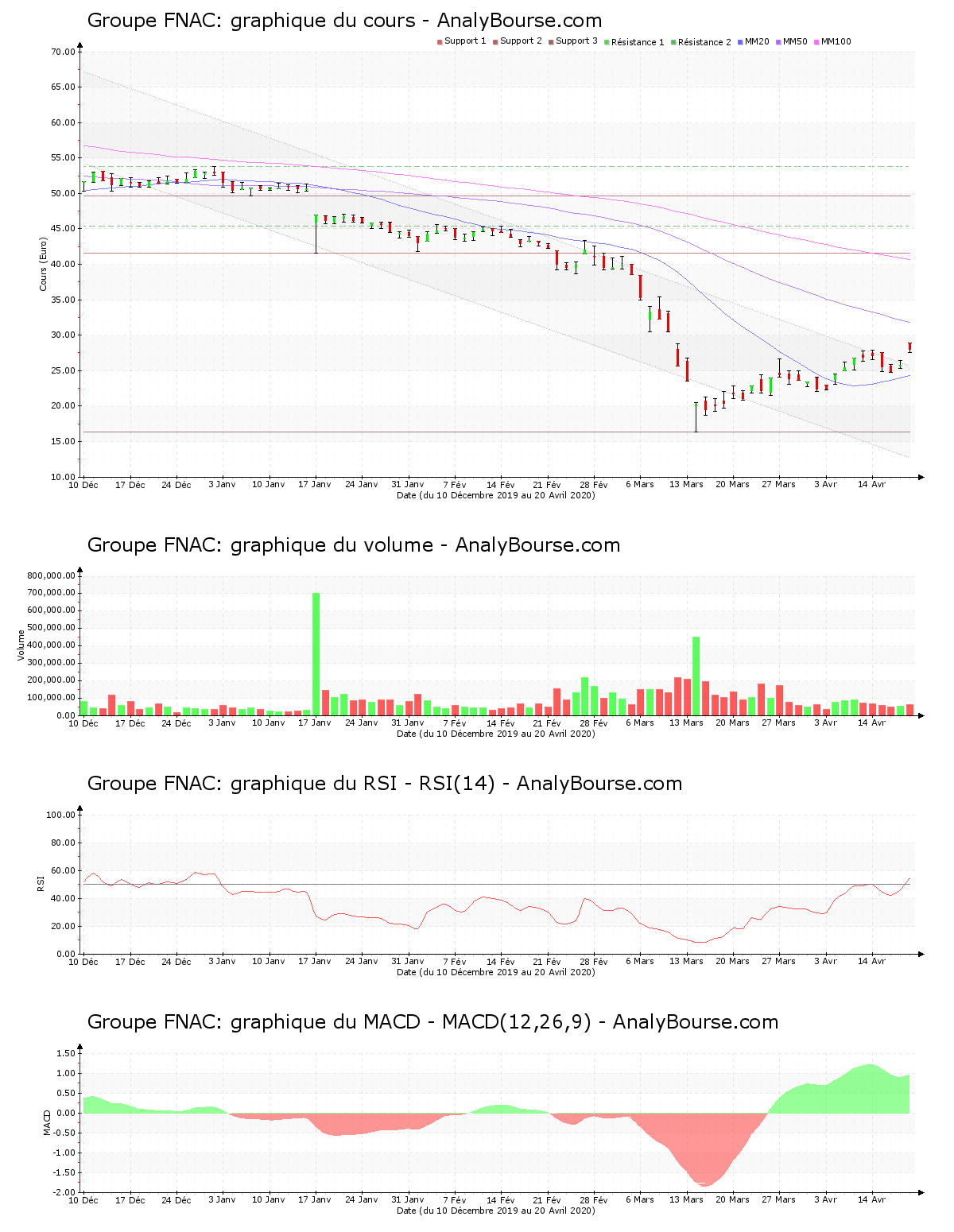The width and height of the screenshot is (954, 1232).
Task: Click the date range caption under RSI chart
Action: point(496,972)
